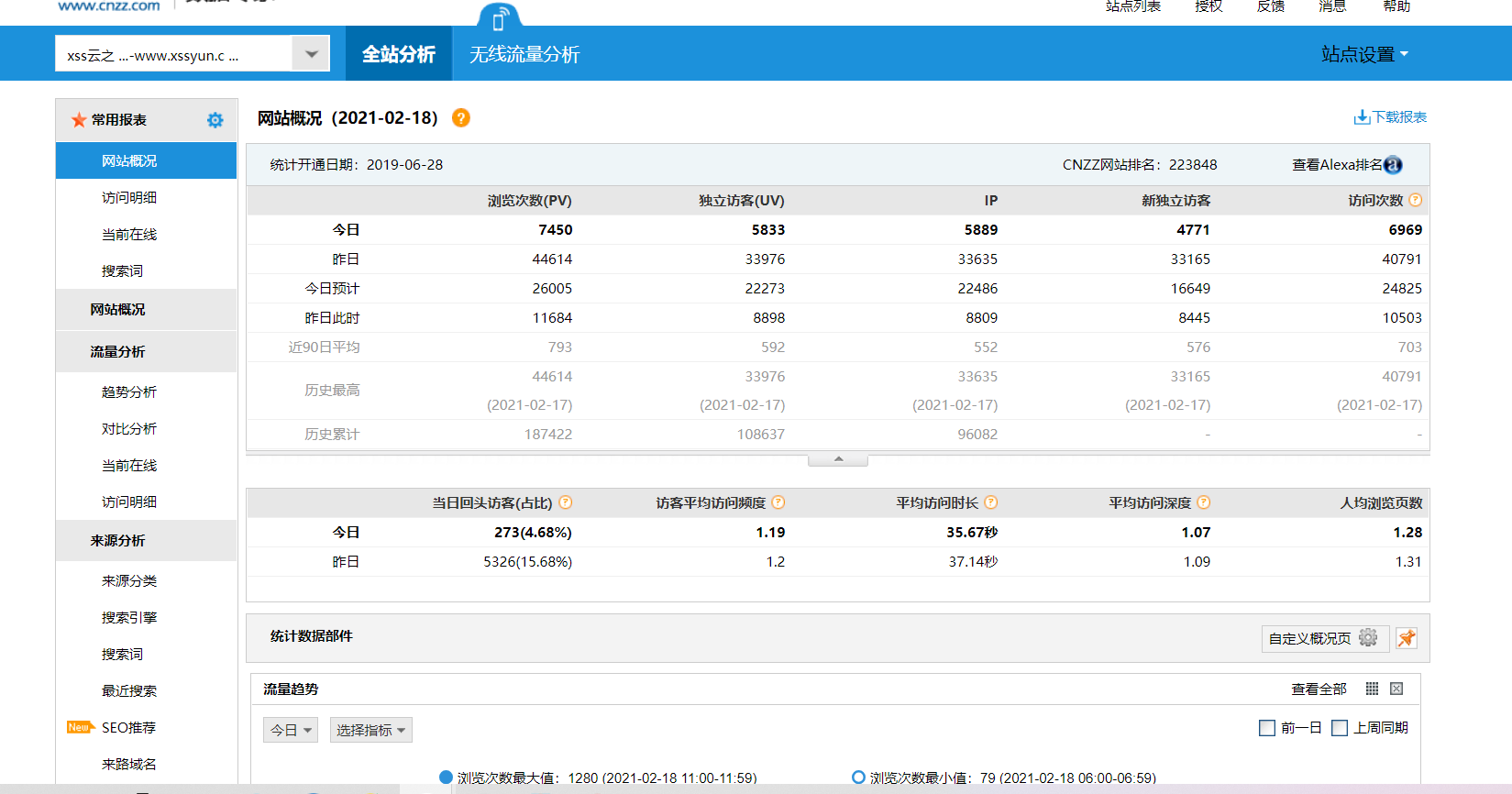1512x794 pixels.
Task: Click the Alexa ranking globe icon
Action: pos(1393,165)
